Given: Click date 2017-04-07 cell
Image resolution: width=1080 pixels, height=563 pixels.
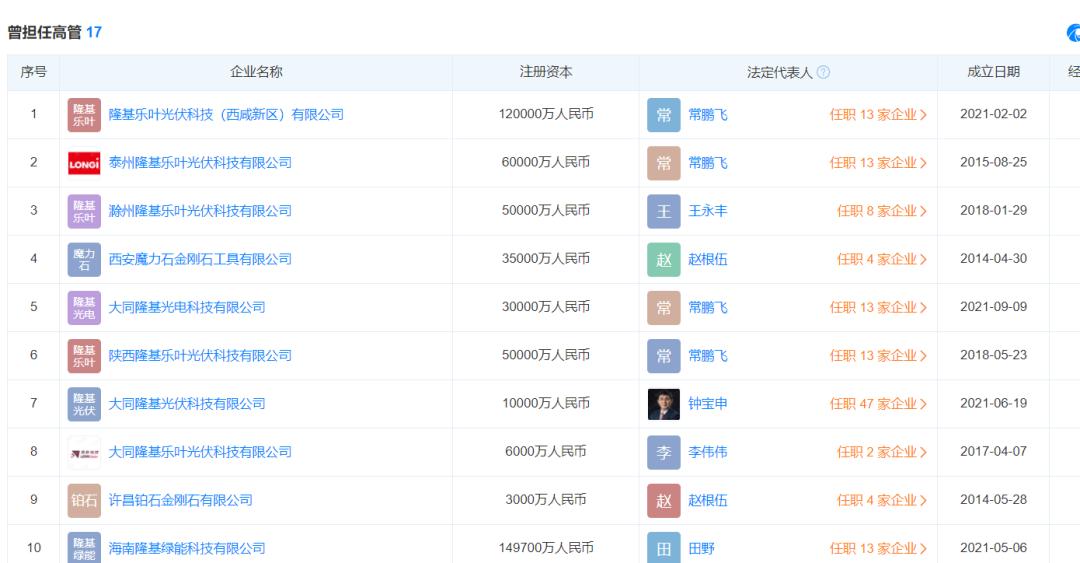Looking at the screenshot, I should pos(993,452).
